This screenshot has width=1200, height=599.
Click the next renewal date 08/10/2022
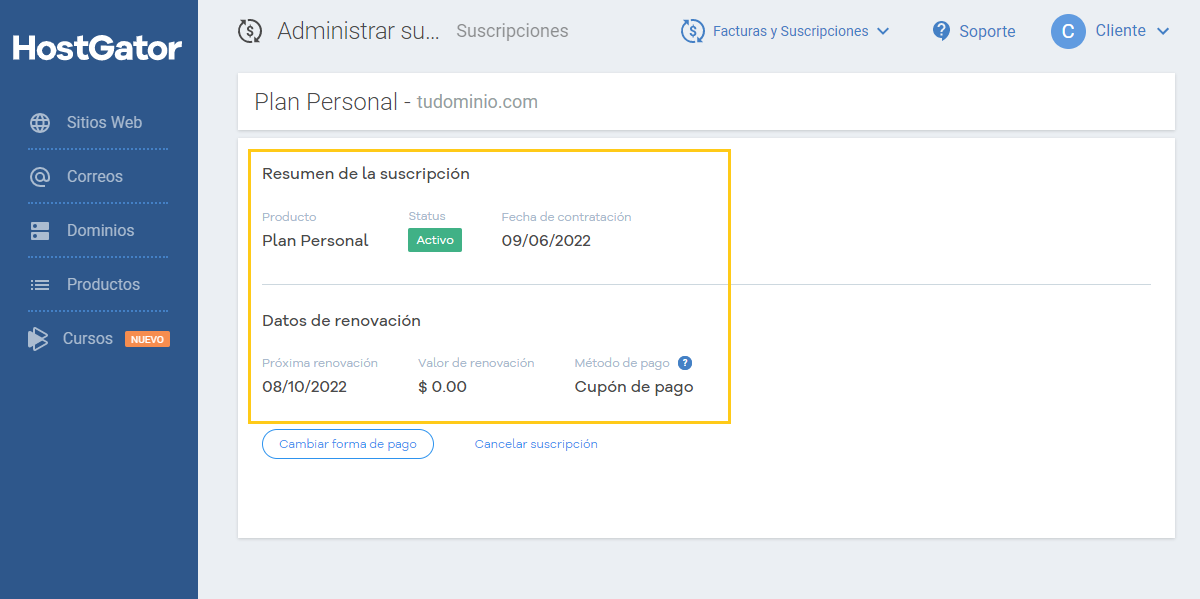(x=304, y=387)
